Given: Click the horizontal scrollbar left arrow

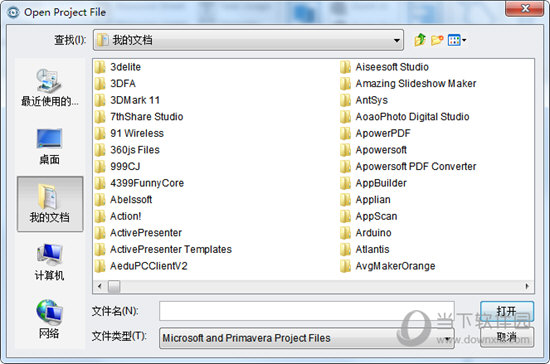Looking at the screenshot, I should click(x=100, y=287).
